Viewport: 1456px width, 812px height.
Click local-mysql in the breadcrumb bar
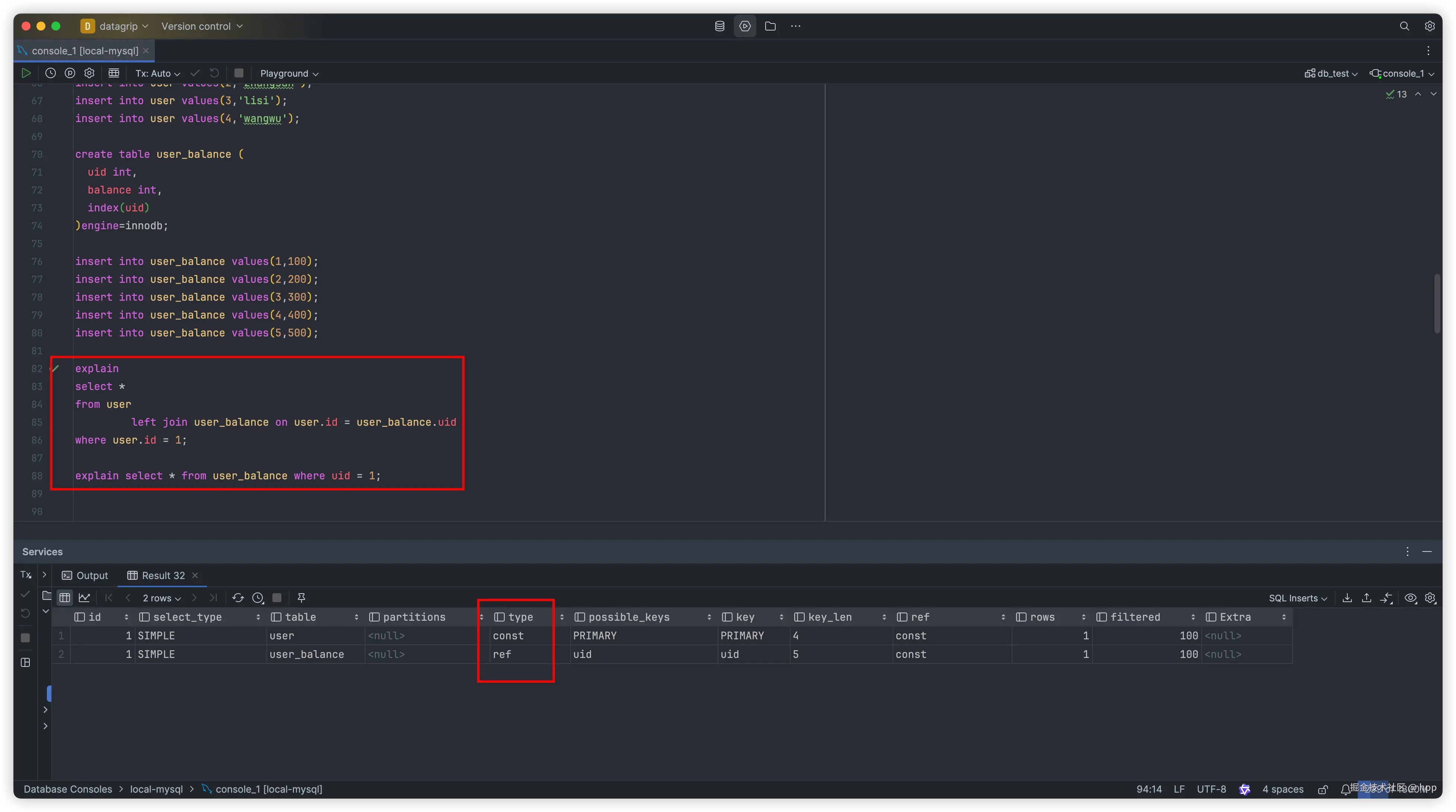pyautogui.click(x=156, y=789)
